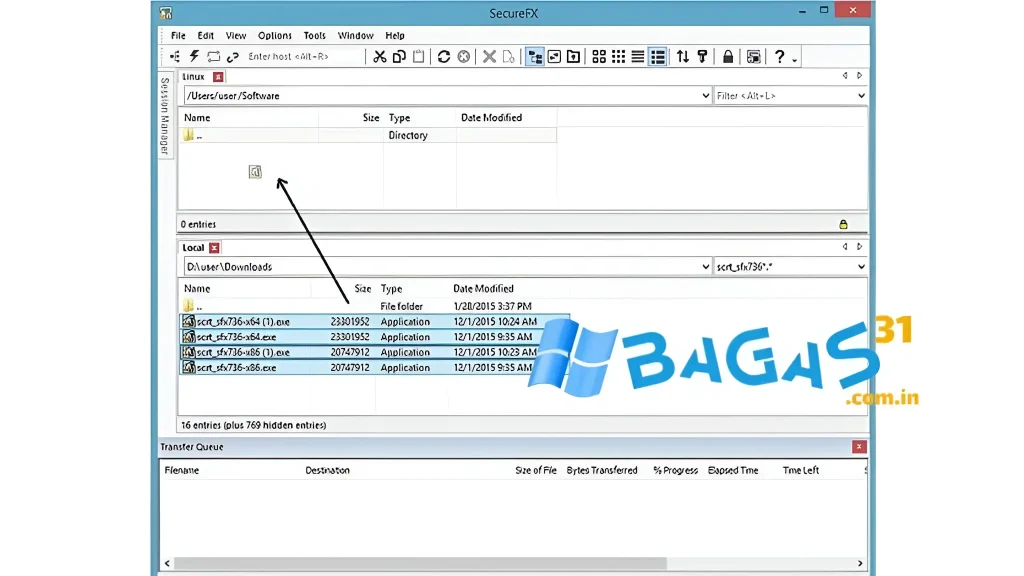Select the parent File folder row in the Local pane
The width and height of the screenshot is (1024, 576).
click(x=374, y=306)
